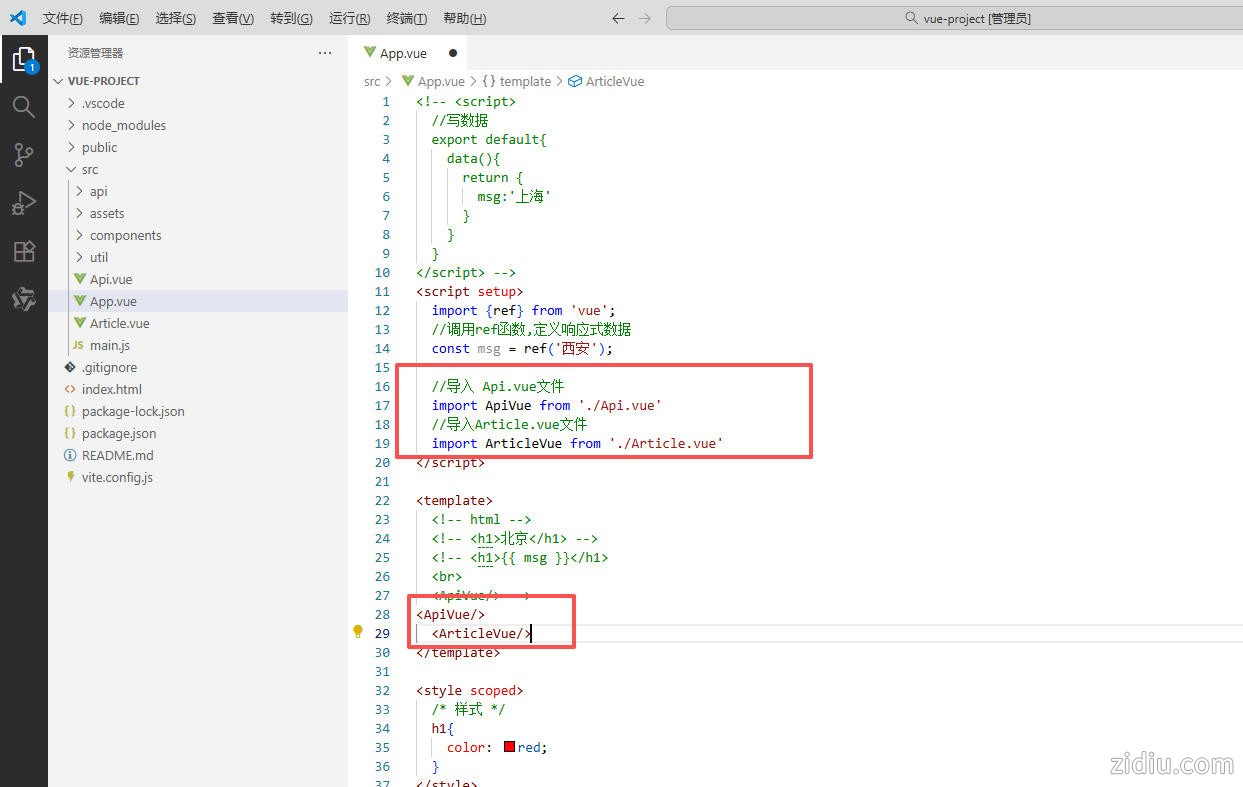Click the unsaved dot on App.vue tab
This screenshot has width=1243, height=787.
[453, 53]
